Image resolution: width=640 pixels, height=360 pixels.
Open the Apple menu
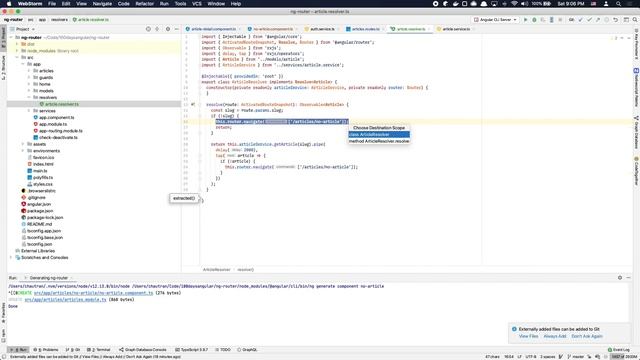click(9, 4)
